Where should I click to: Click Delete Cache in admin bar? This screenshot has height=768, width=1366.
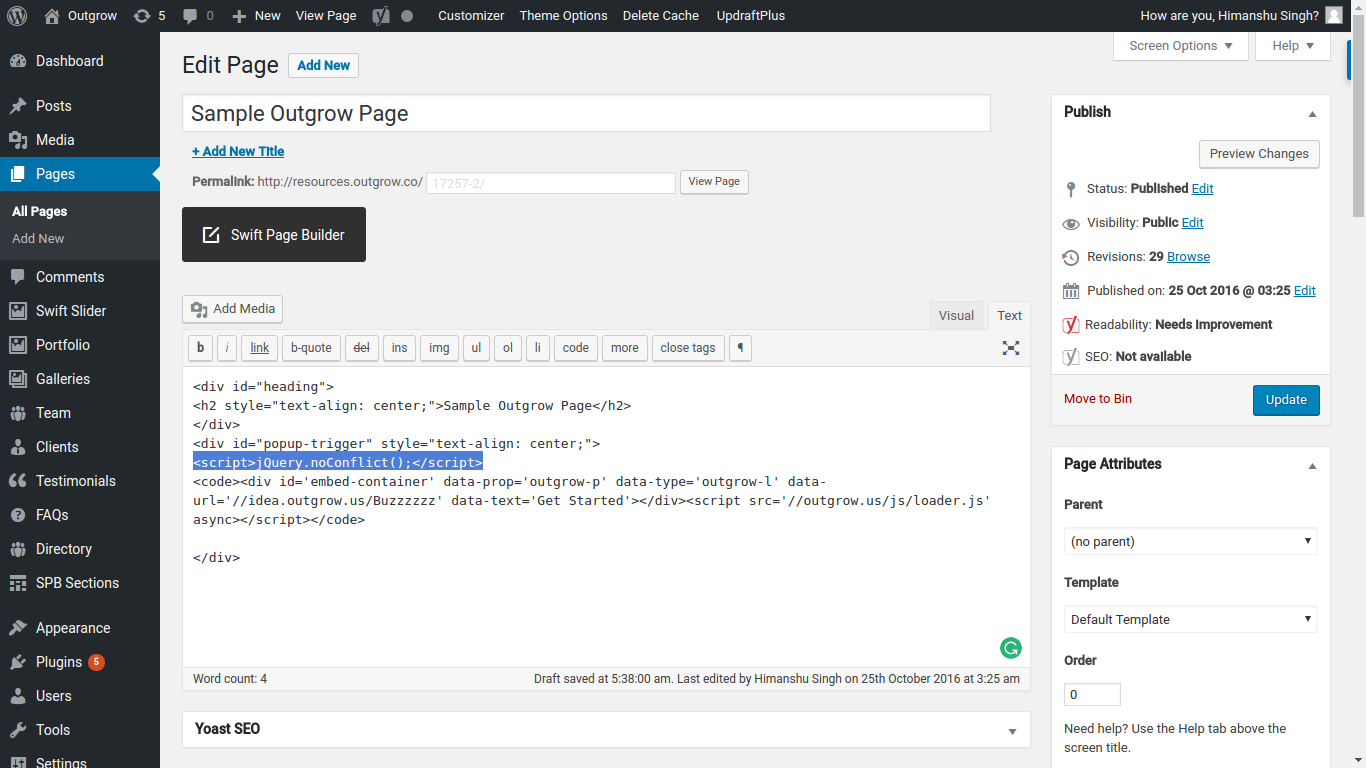point(661,15)
